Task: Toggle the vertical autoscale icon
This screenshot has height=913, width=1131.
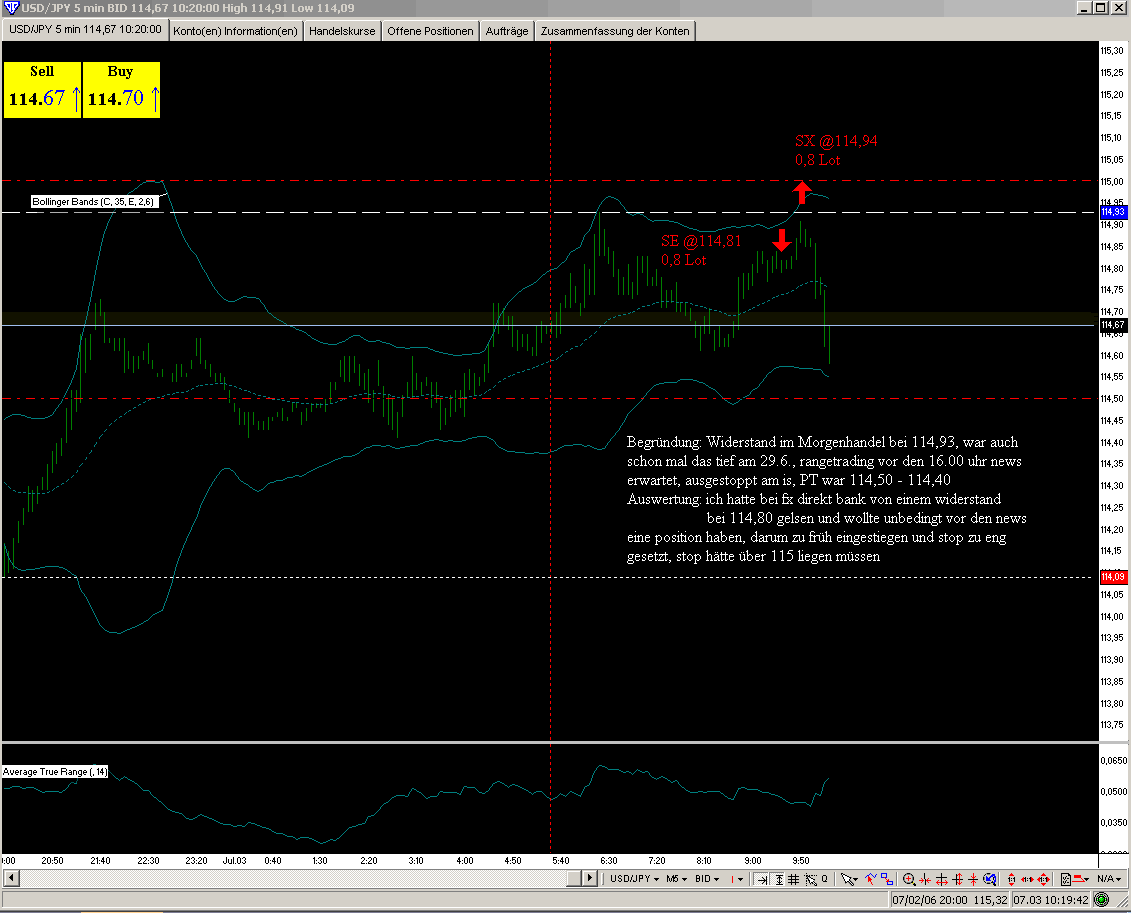Action: (777, 879)
